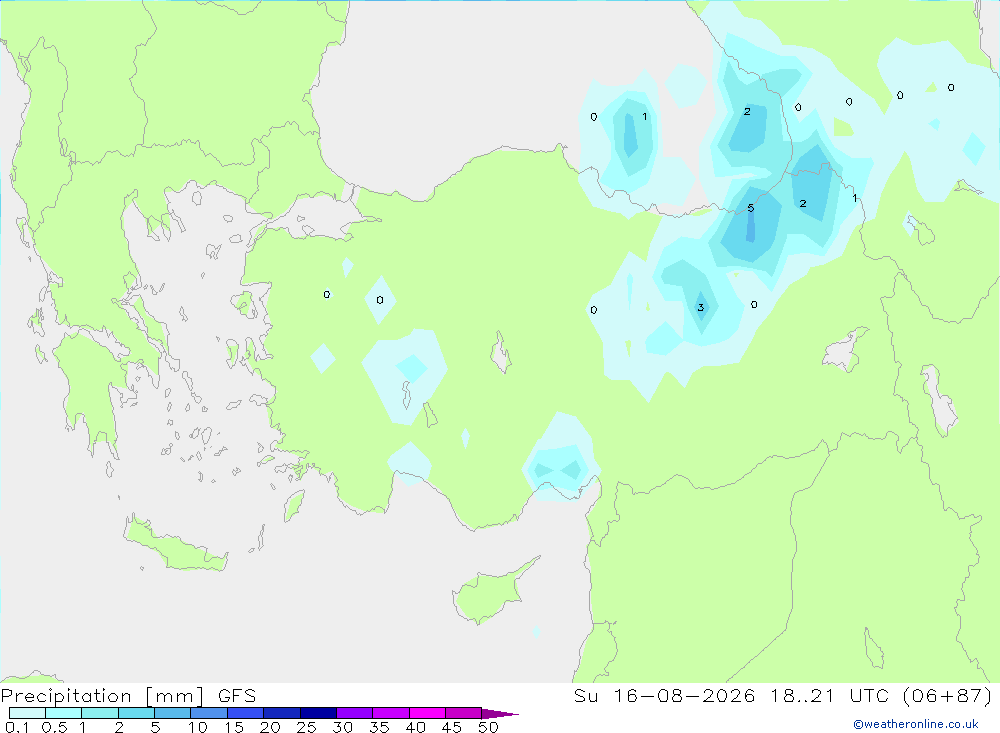Select the 30–35 mm violet legend swatch
This screenshot has height=733, width=1000.
355,713
